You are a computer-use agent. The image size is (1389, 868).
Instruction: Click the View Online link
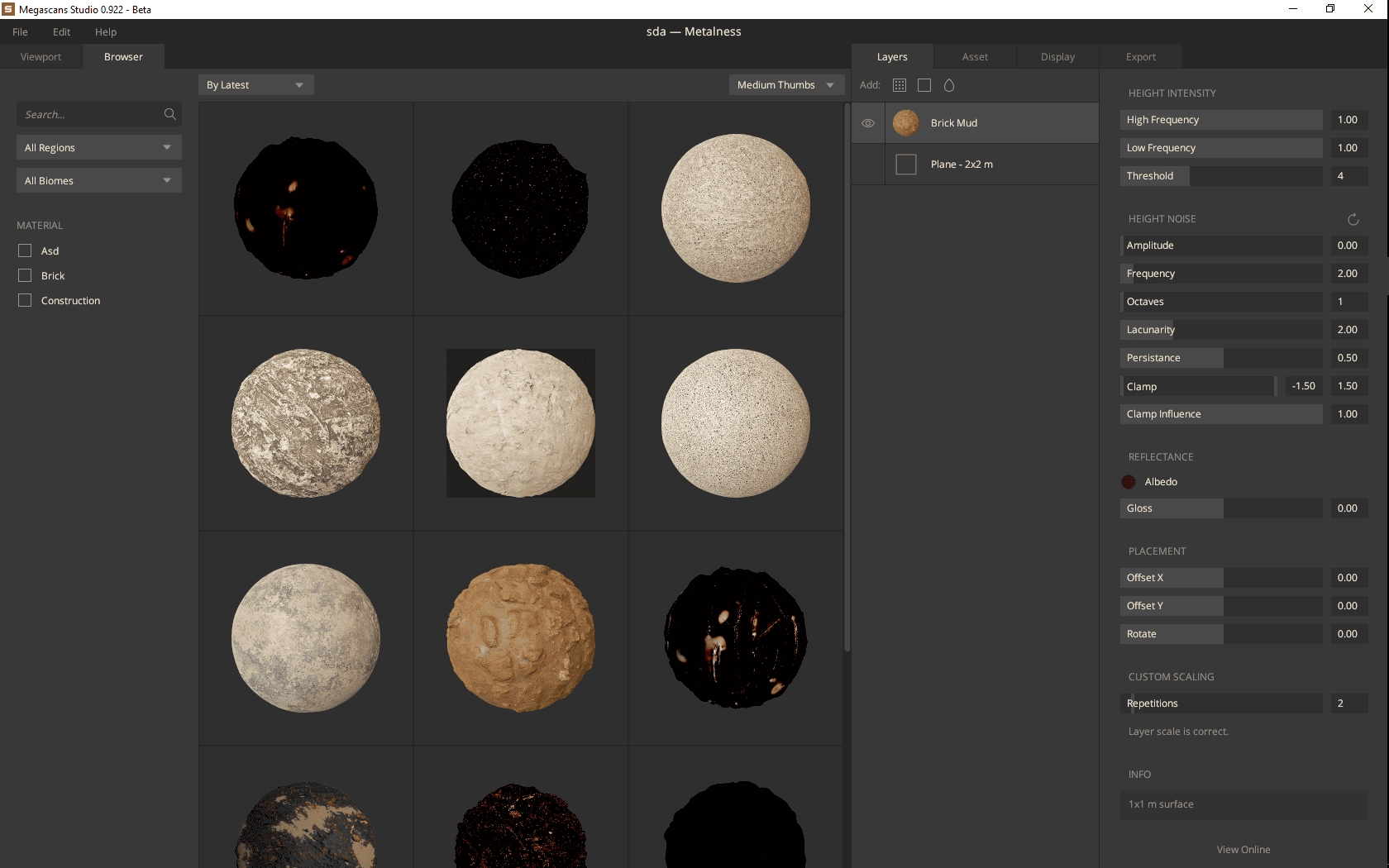point(1243,849)
